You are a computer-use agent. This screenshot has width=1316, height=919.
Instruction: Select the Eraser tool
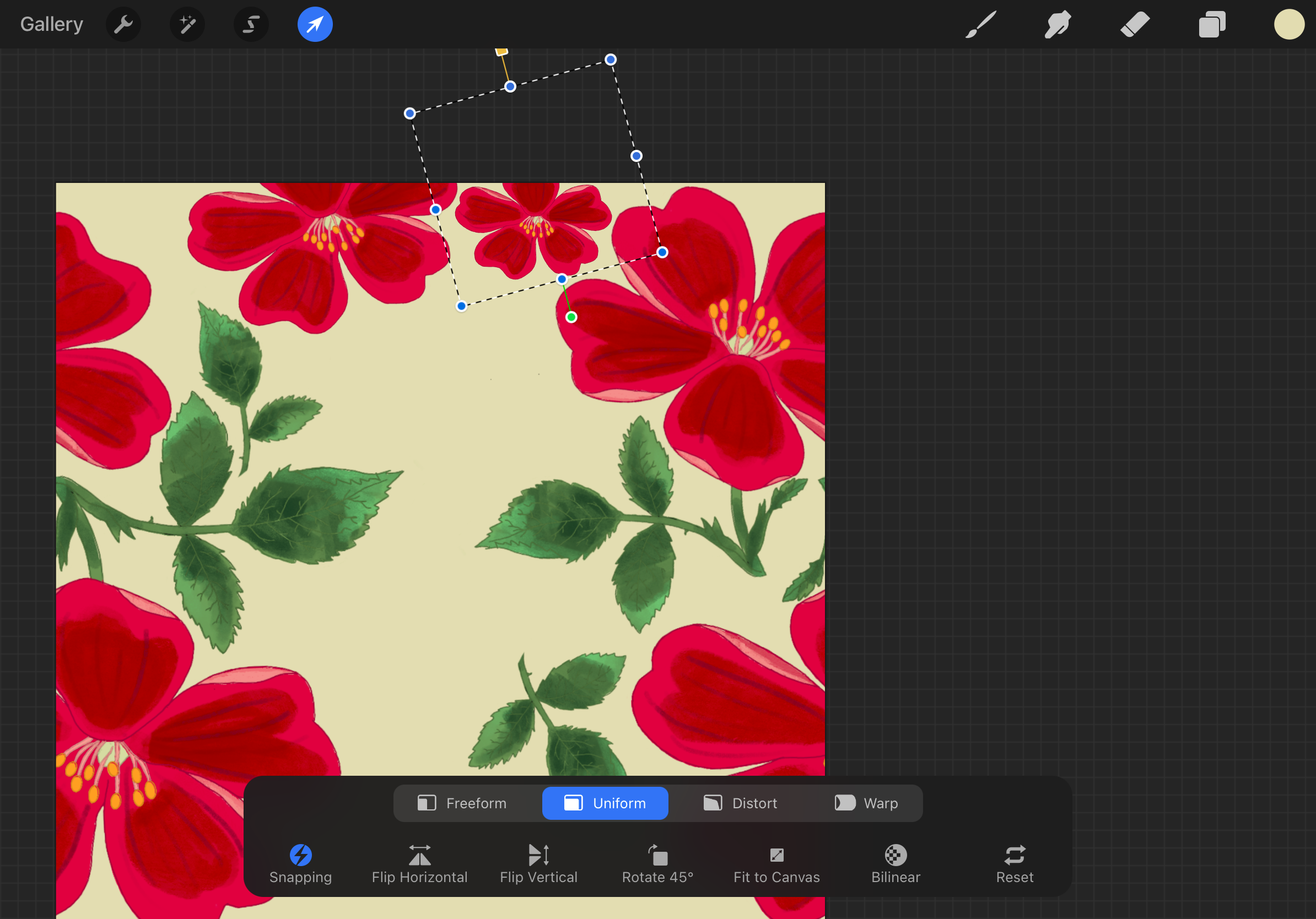[x=1135, y=25]
